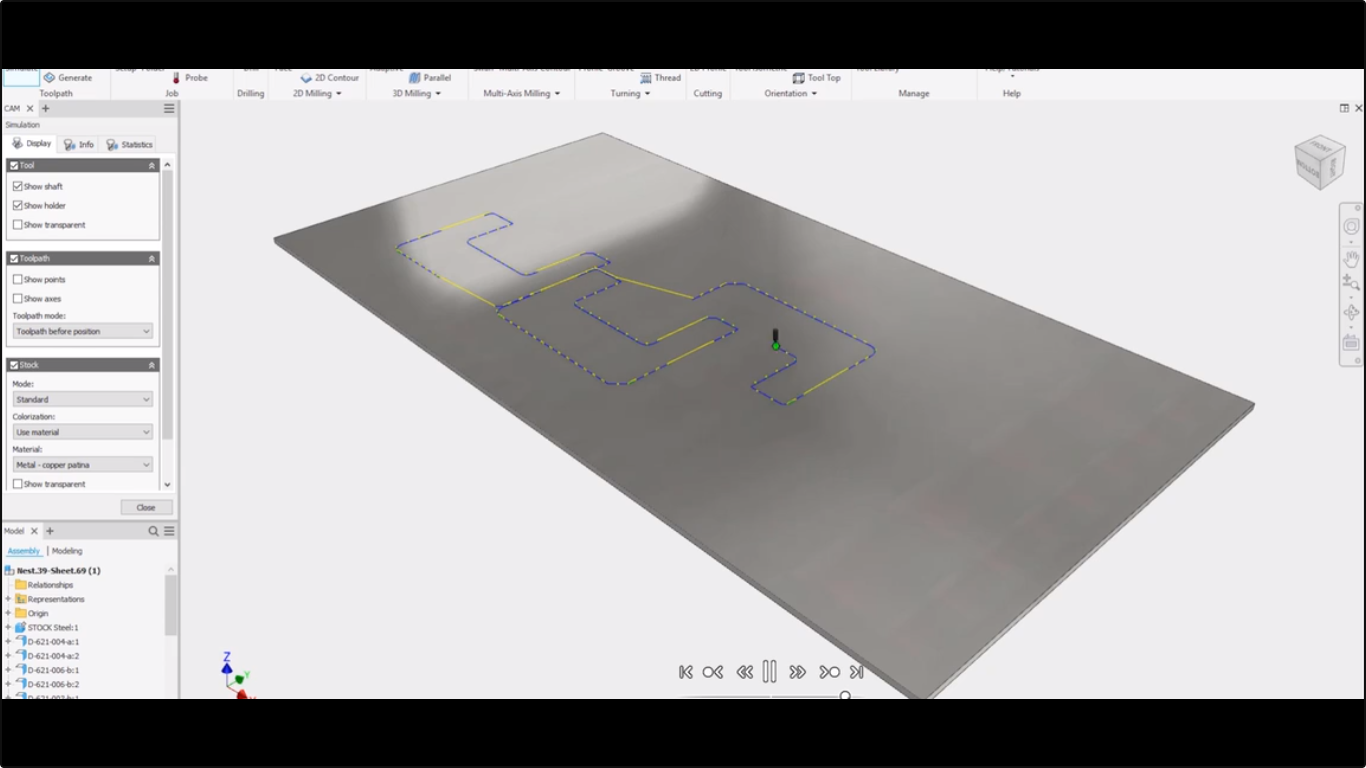
Task: Choose the 2D Contour operation
Action: [330, 77]
